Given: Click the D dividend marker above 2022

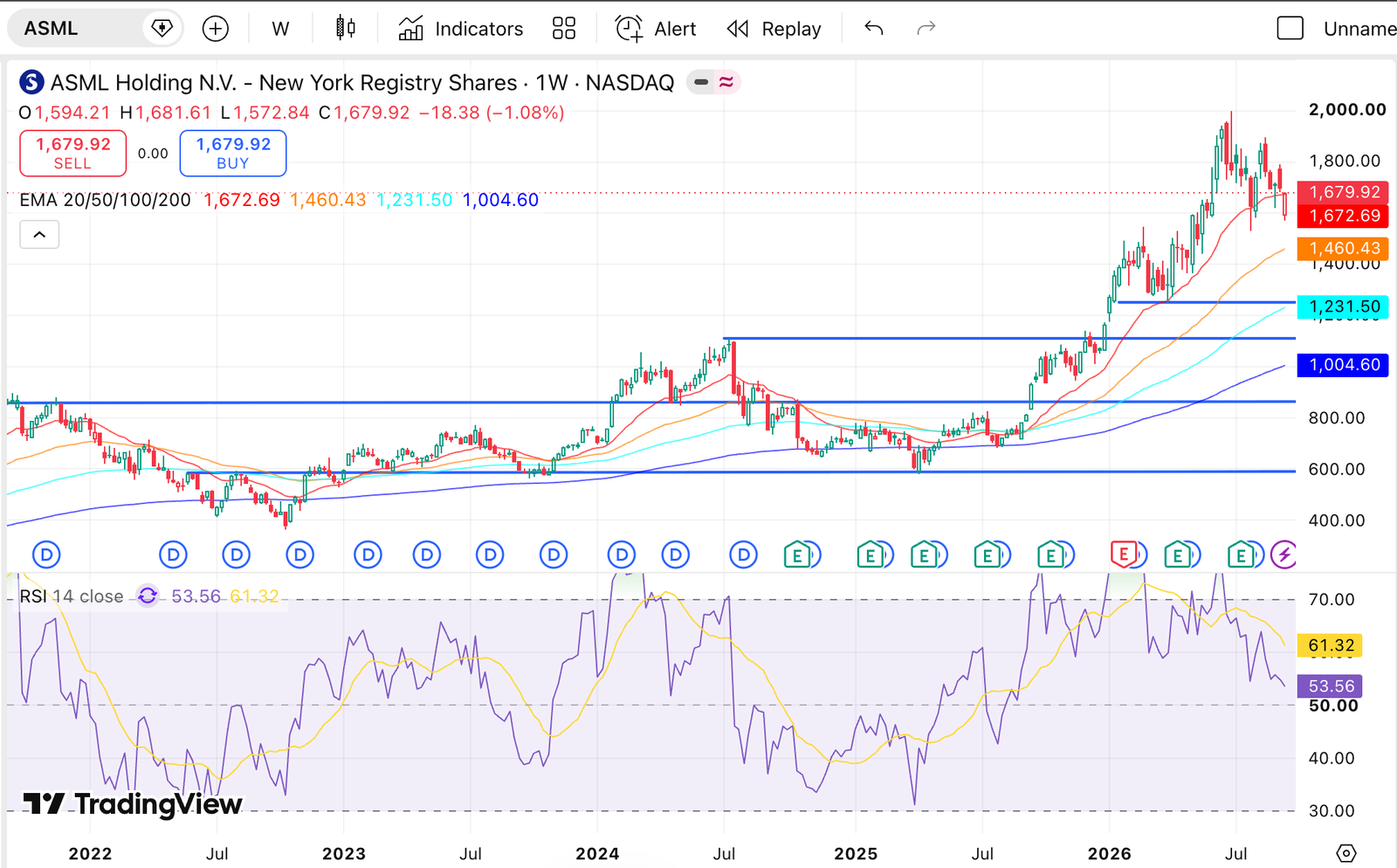Looking at the screenshot, I should pos(46,554).
